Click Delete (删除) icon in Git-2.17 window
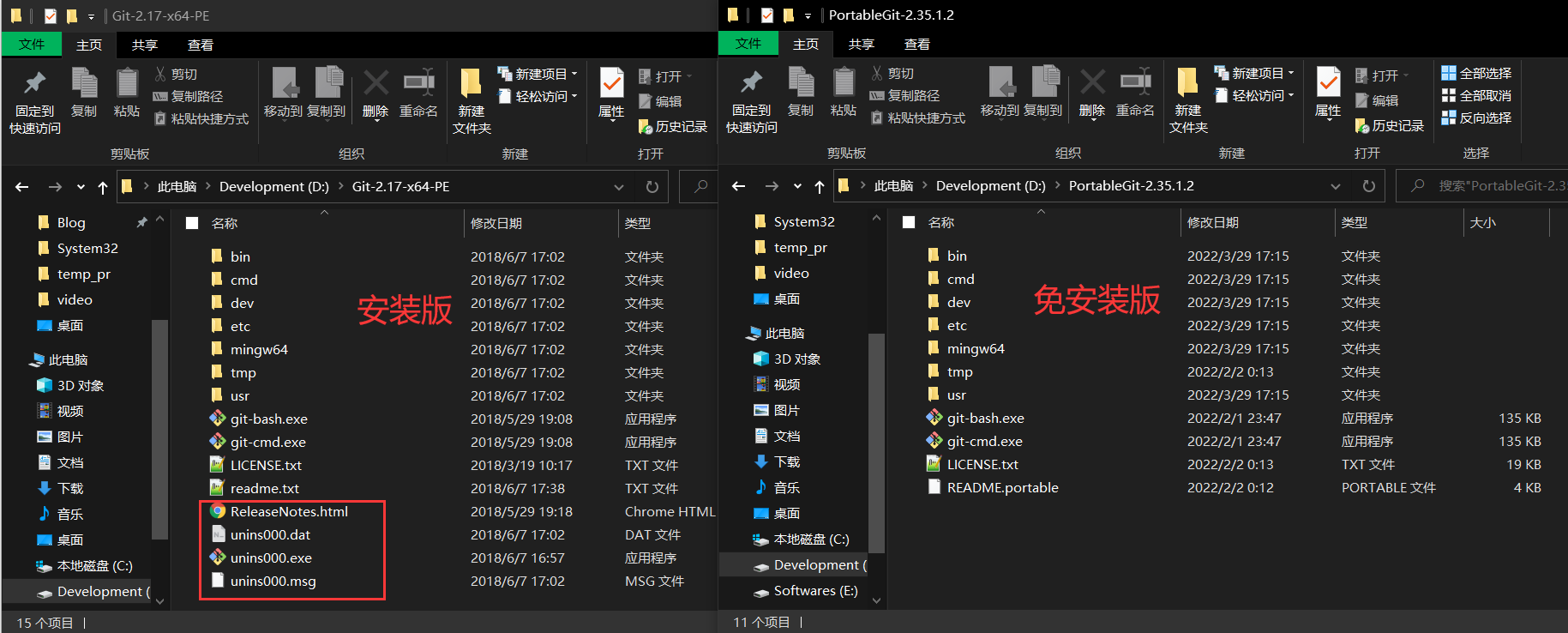1568x633 pixels. [375, 93]
